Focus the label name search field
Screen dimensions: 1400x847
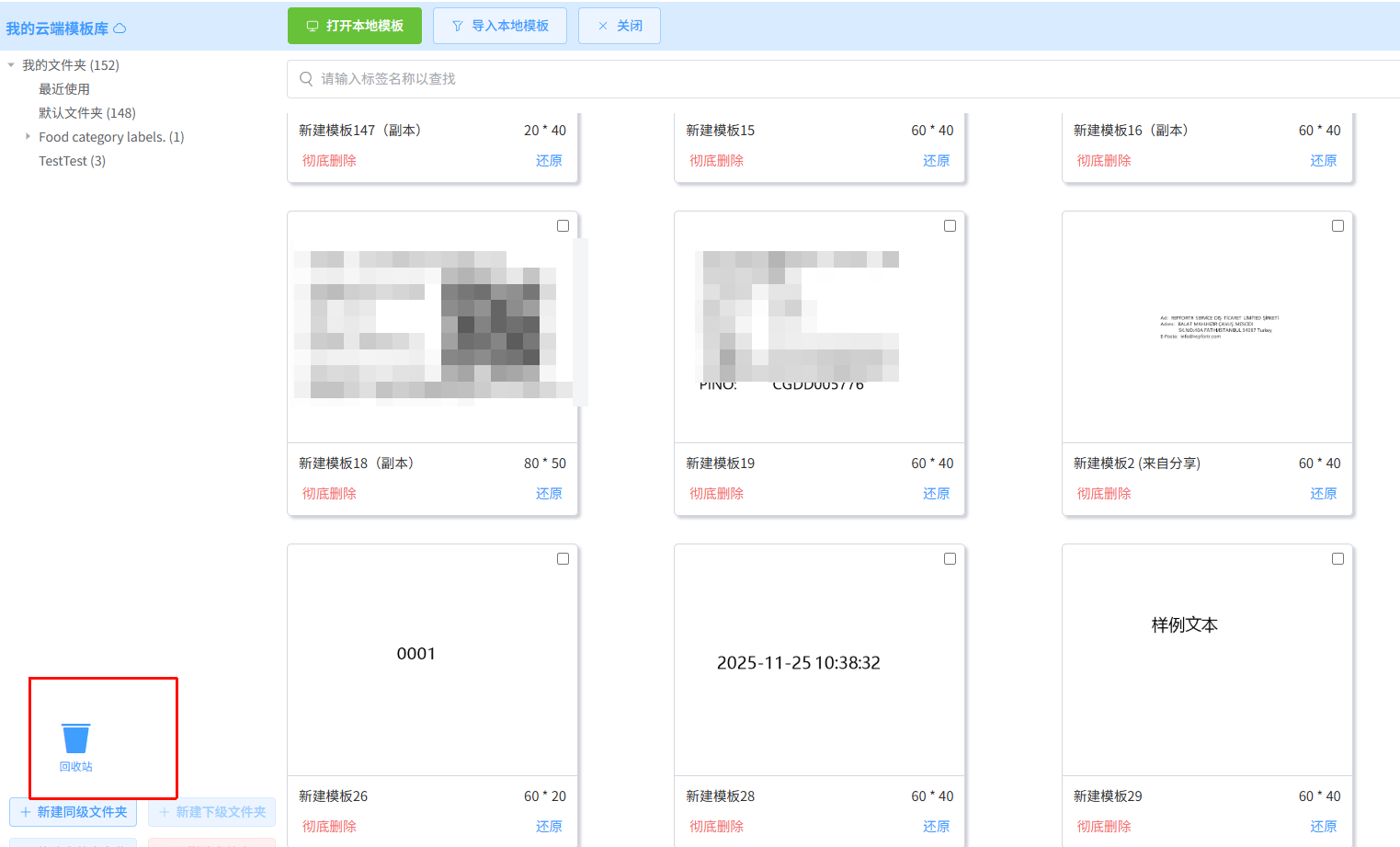(x=827, y=79)
